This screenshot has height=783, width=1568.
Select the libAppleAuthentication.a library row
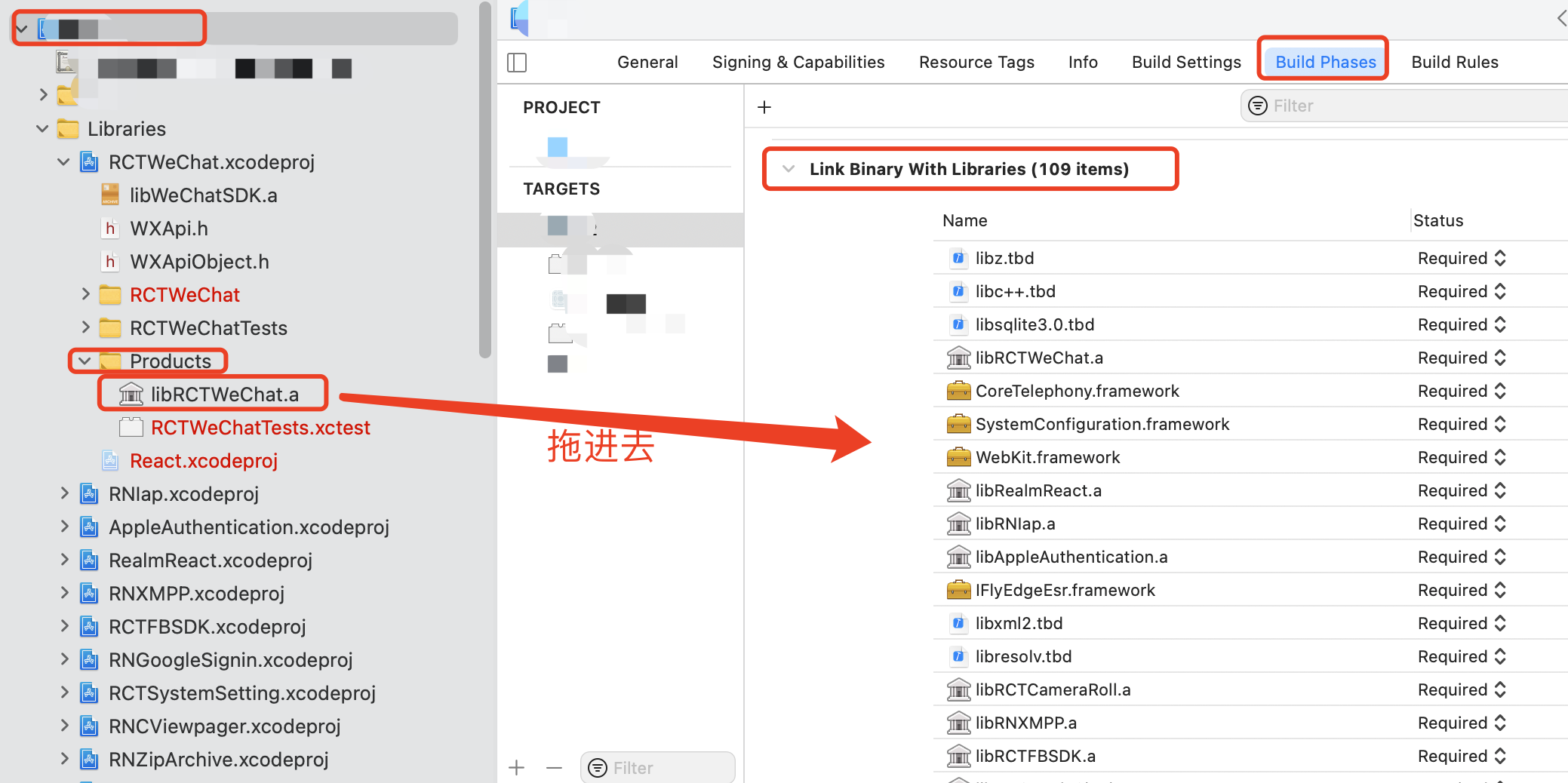[1250, 557]
